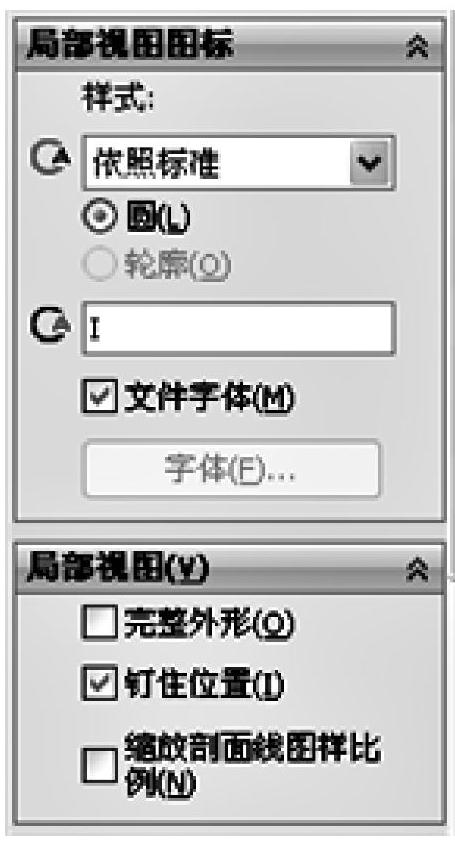Collapse the 局部视图(V) section chevron
The image size is (455, 842).
point(417,571)
